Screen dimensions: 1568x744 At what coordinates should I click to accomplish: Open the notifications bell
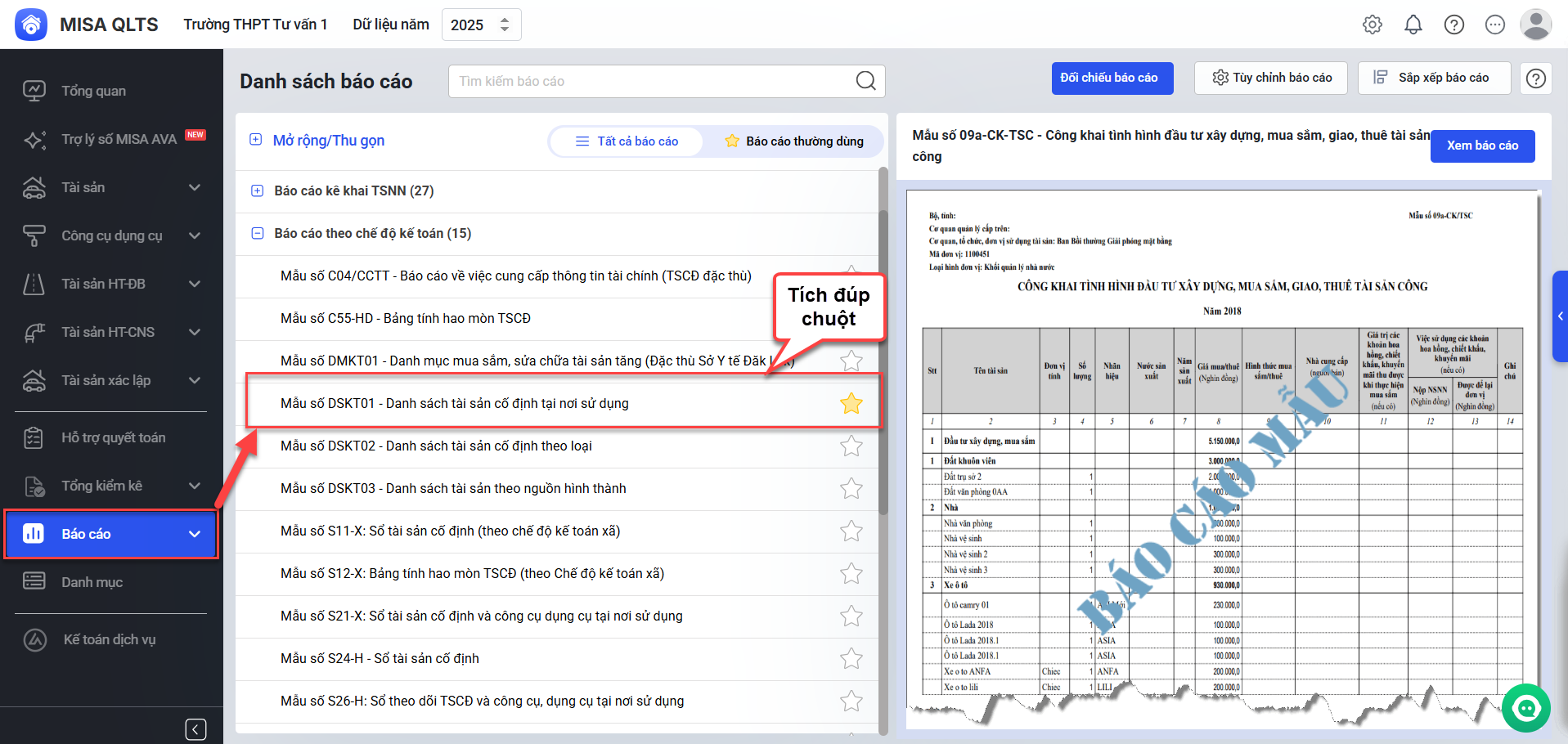click(1413, 25)
